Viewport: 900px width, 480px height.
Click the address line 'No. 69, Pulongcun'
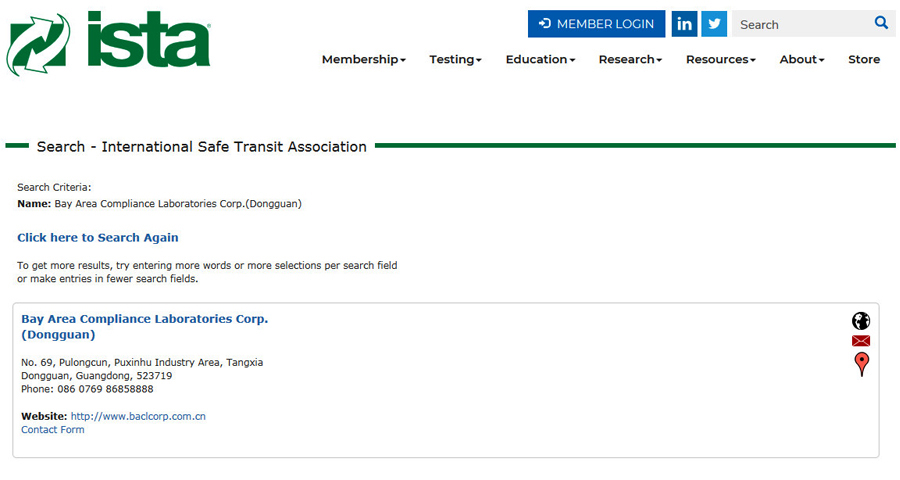pyautogui.click(x=142, y=362)
